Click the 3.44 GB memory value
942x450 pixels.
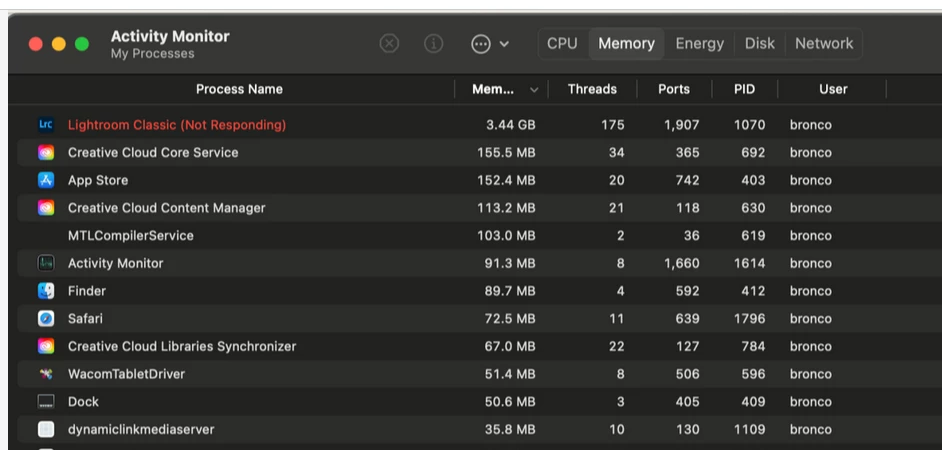pyautogui.click(x=511, y=125)
